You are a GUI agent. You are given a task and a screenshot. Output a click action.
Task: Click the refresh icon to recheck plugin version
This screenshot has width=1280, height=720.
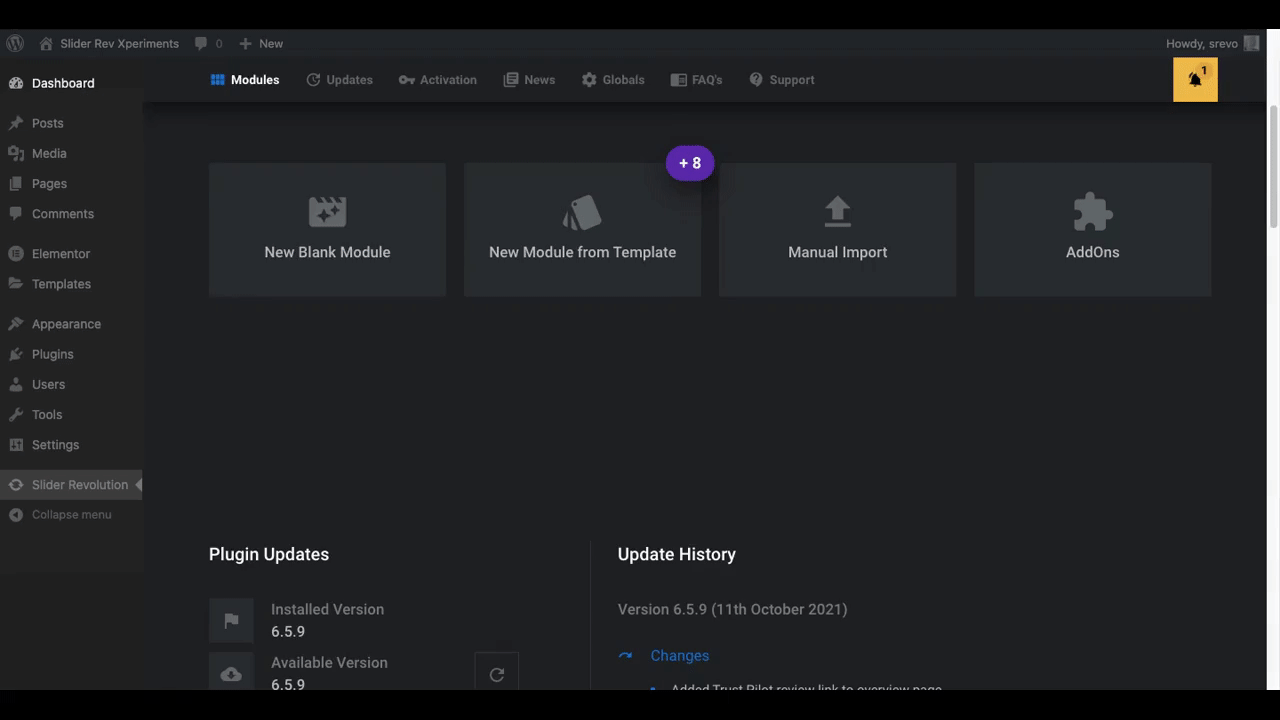497,674
